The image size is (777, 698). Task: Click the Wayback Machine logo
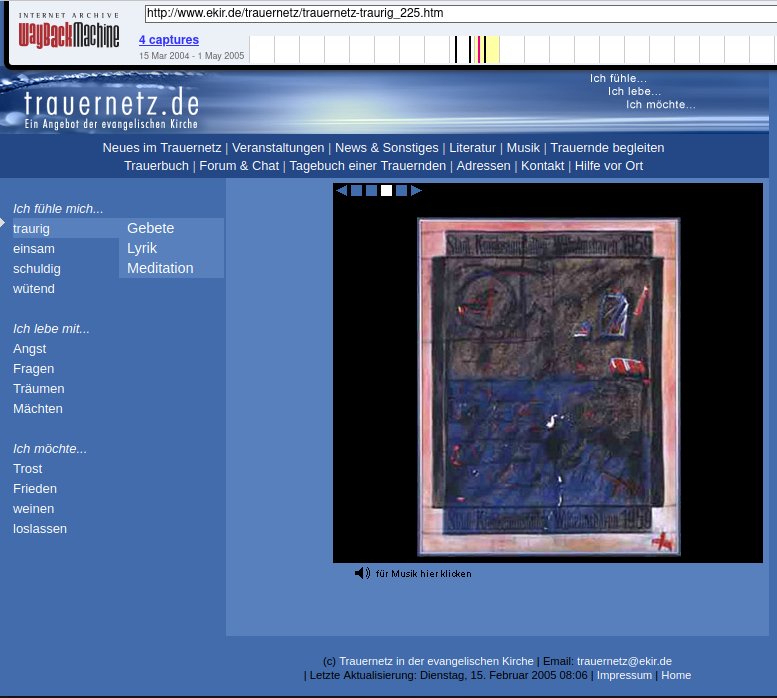pos(69,31)
